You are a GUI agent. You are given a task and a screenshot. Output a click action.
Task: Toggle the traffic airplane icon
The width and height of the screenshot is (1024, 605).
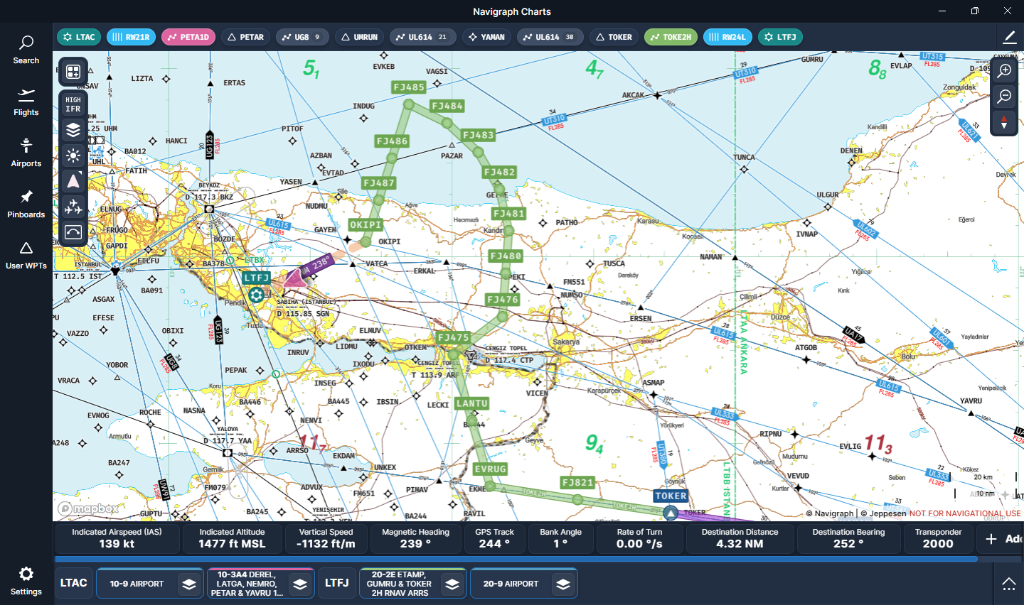pyautogui.click(x=73, y=206)
